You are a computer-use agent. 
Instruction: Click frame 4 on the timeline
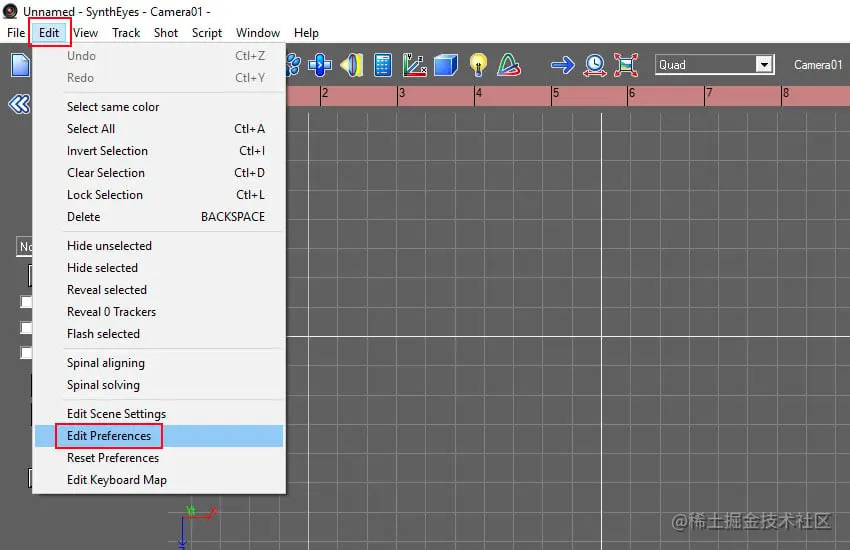479,93
